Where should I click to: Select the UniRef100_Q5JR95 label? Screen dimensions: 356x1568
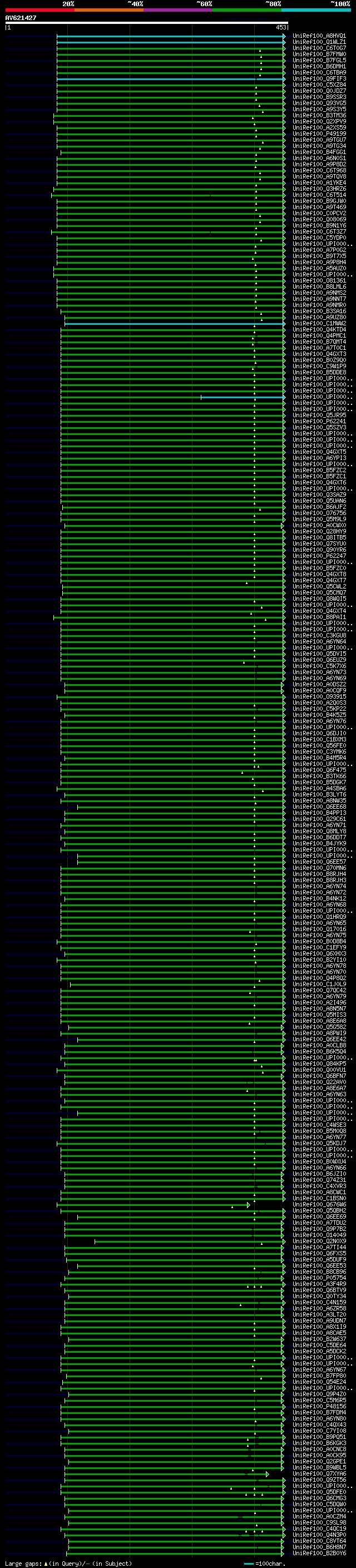coord(319,415)
